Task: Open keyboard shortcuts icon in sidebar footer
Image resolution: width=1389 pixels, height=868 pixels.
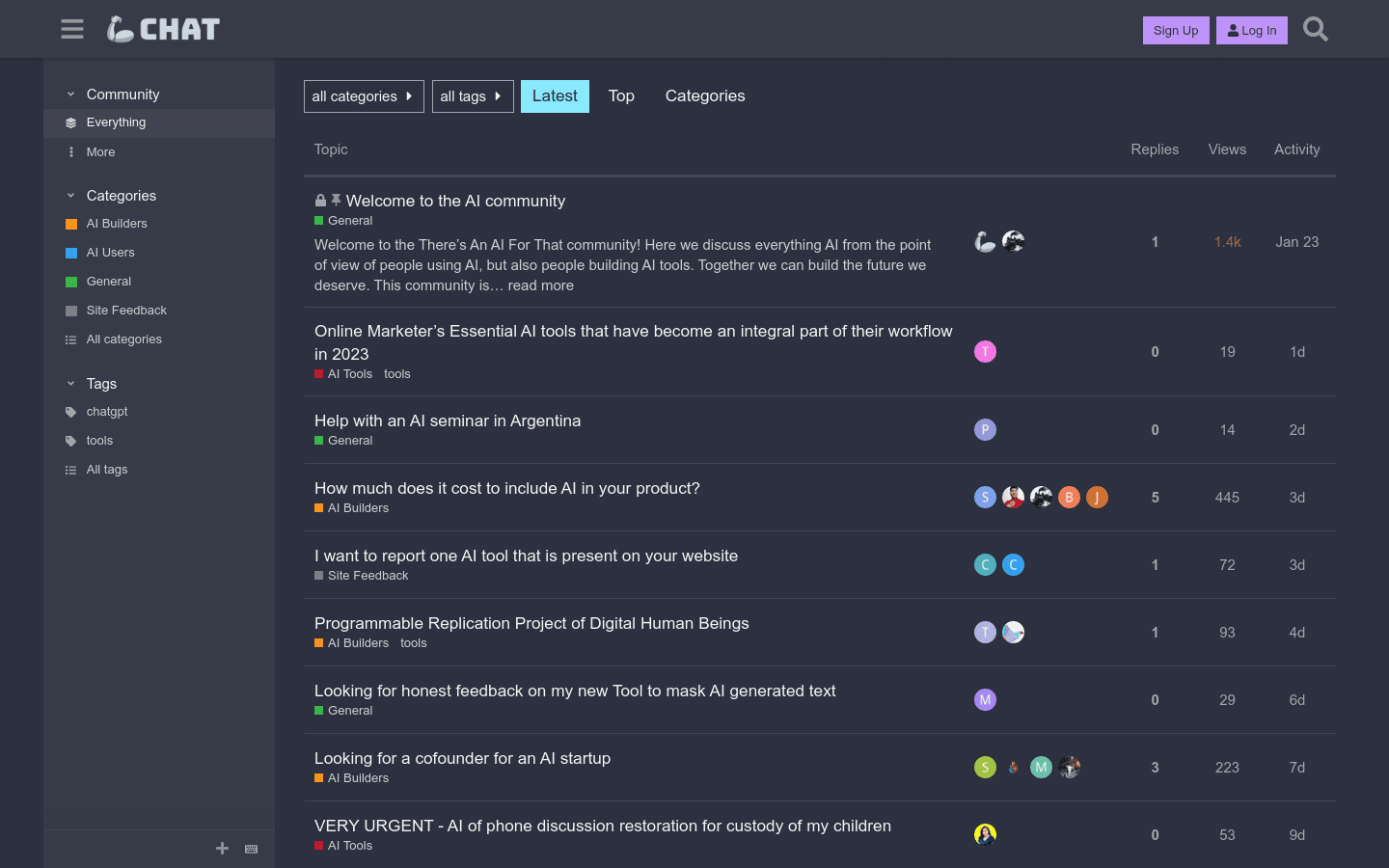Action: point(252,849)
